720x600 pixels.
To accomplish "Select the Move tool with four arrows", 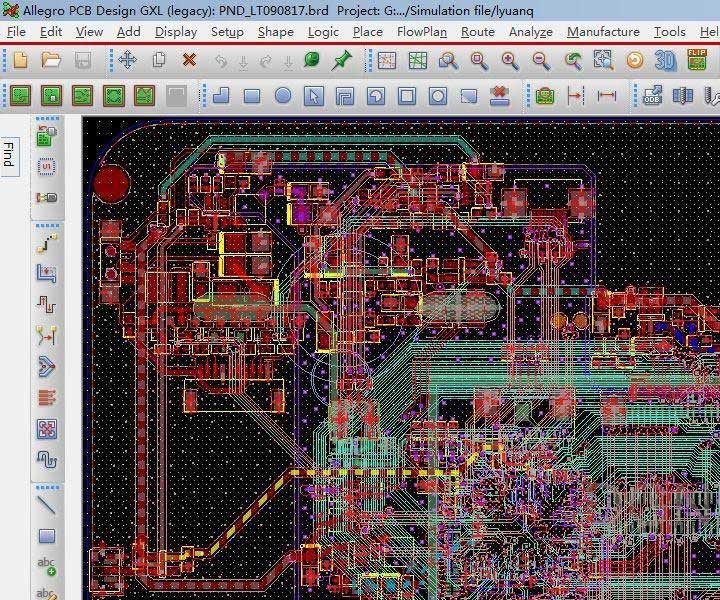I will click(128, 61).
